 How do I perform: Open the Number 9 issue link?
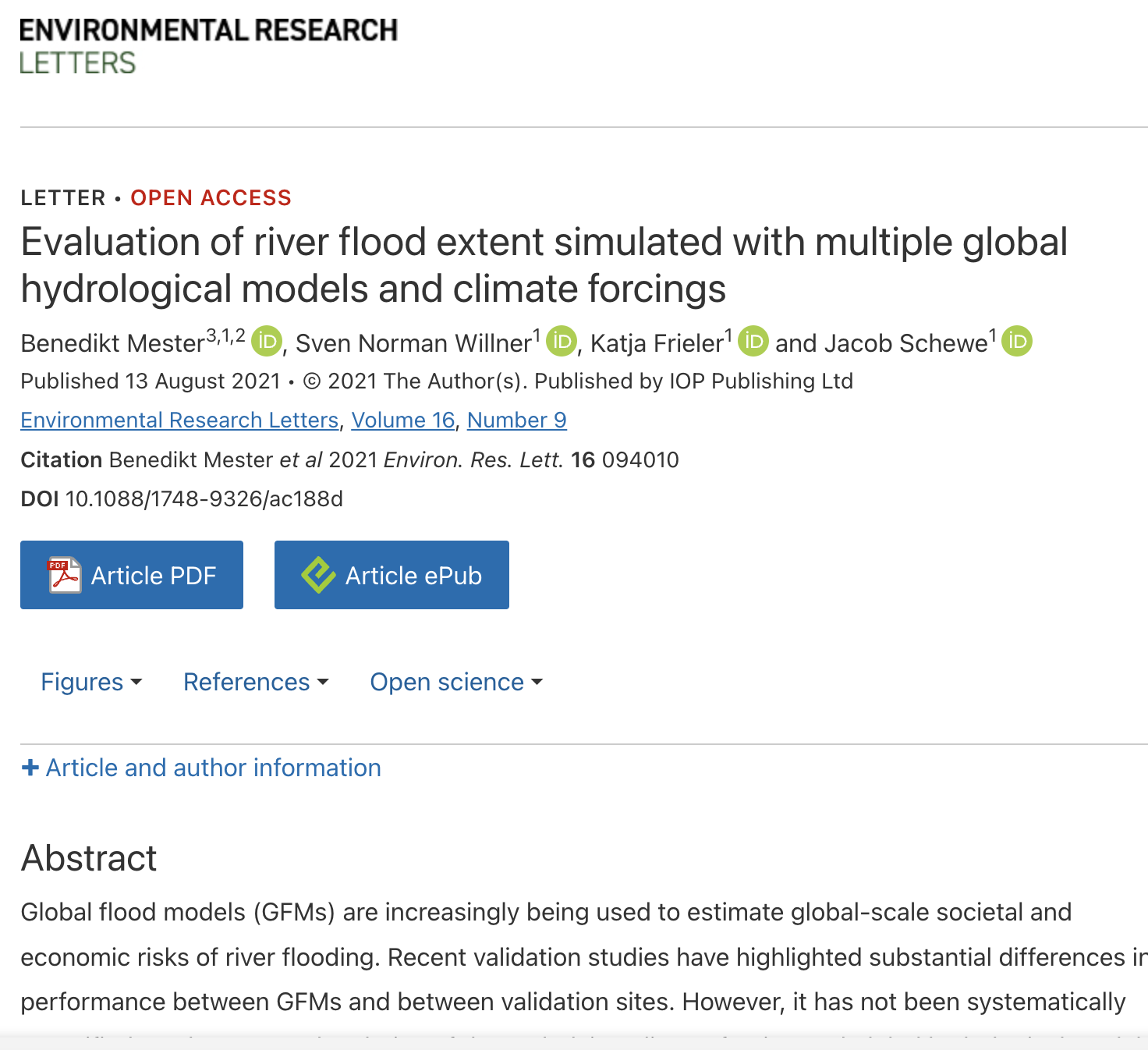tap(516, 420)
